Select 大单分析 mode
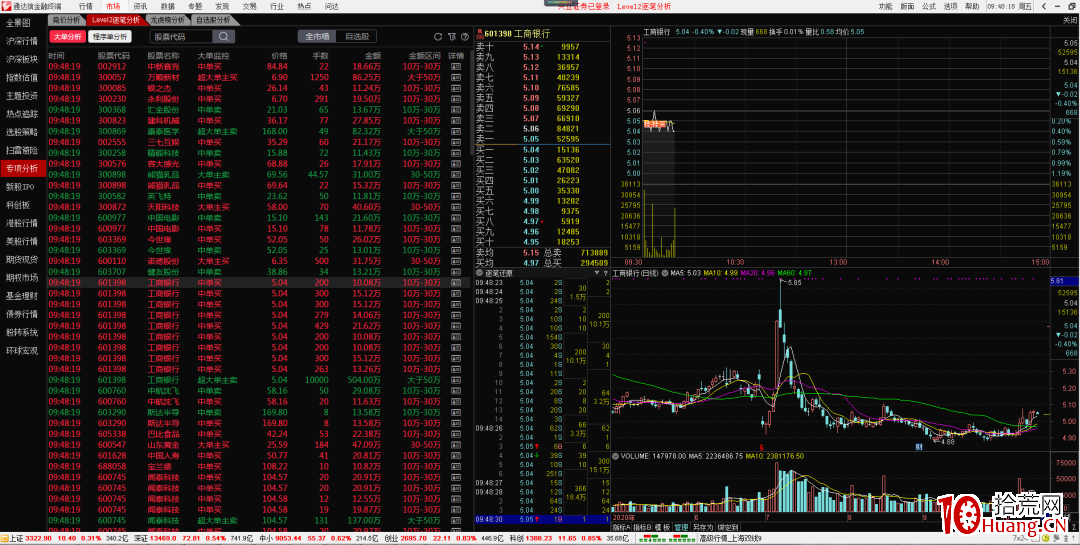 (67, 37)
